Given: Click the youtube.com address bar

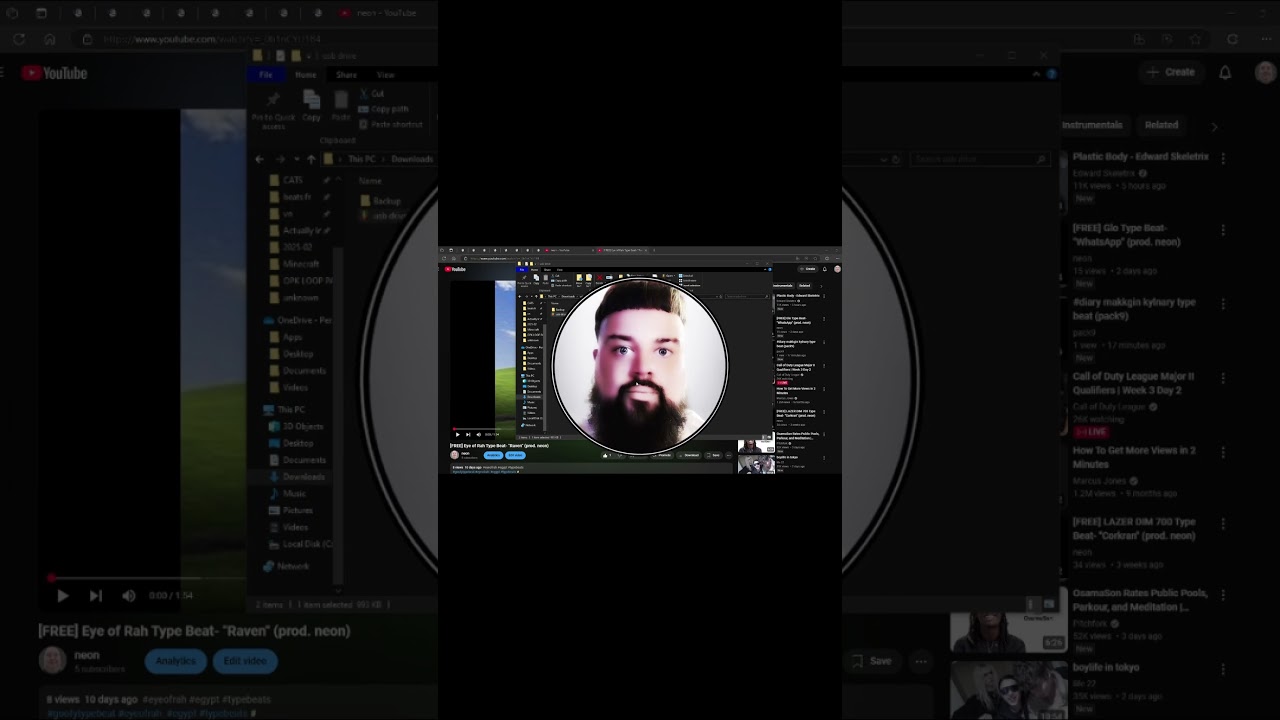Looking at the screenshot, I should tap(213, 39).
